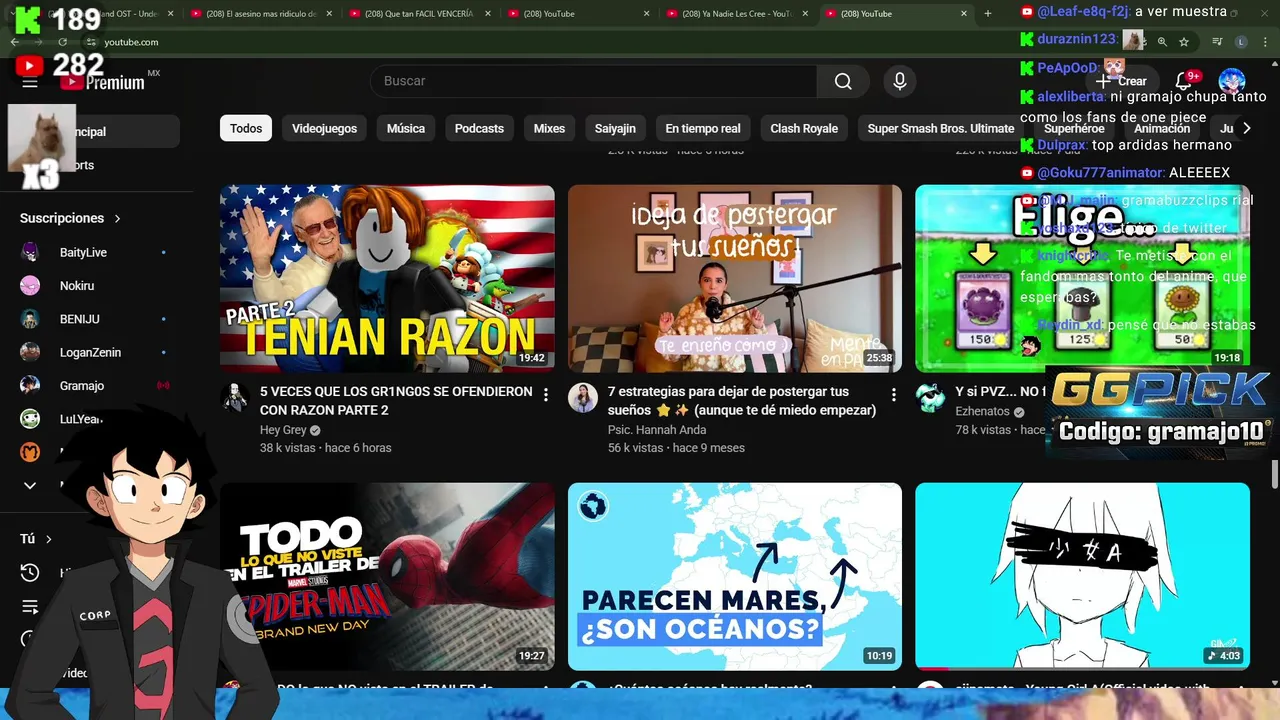The width and height of the screenshot is (1280, 720).
Task: Open the Psic. Hannah Anda channel avatar
Action: point(583,398)
